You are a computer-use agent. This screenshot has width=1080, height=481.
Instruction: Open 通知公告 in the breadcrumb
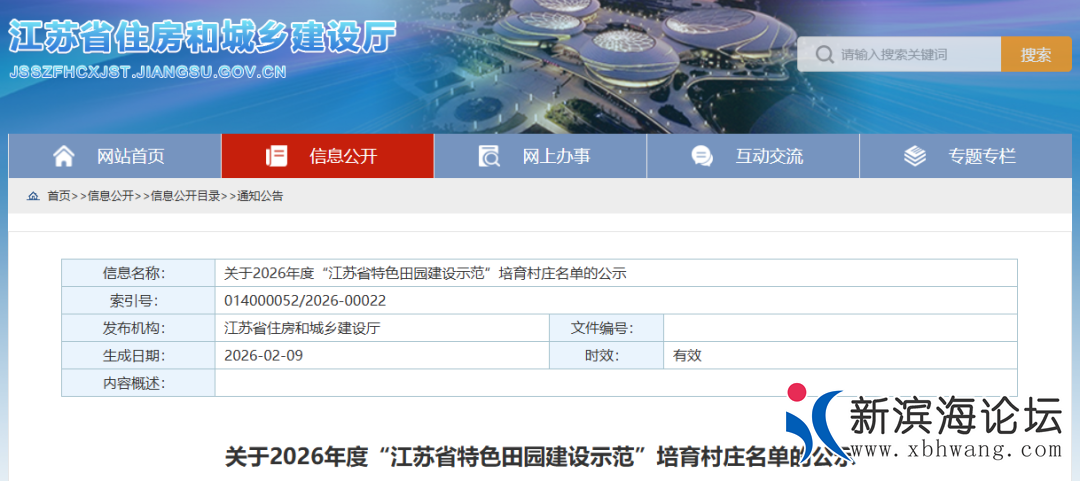point(260,196)
